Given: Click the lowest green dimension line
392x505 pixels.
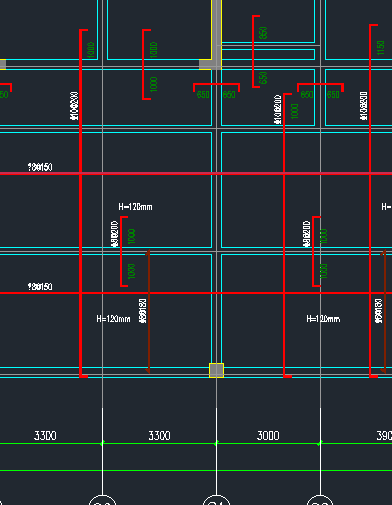Looking at the screenshot, I should (196, 470).
